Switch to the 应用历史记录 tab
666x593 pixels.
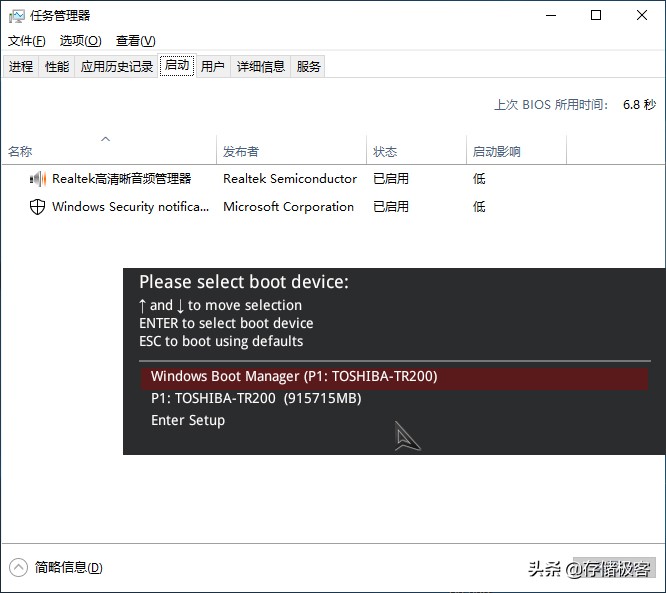click(116, 66)
